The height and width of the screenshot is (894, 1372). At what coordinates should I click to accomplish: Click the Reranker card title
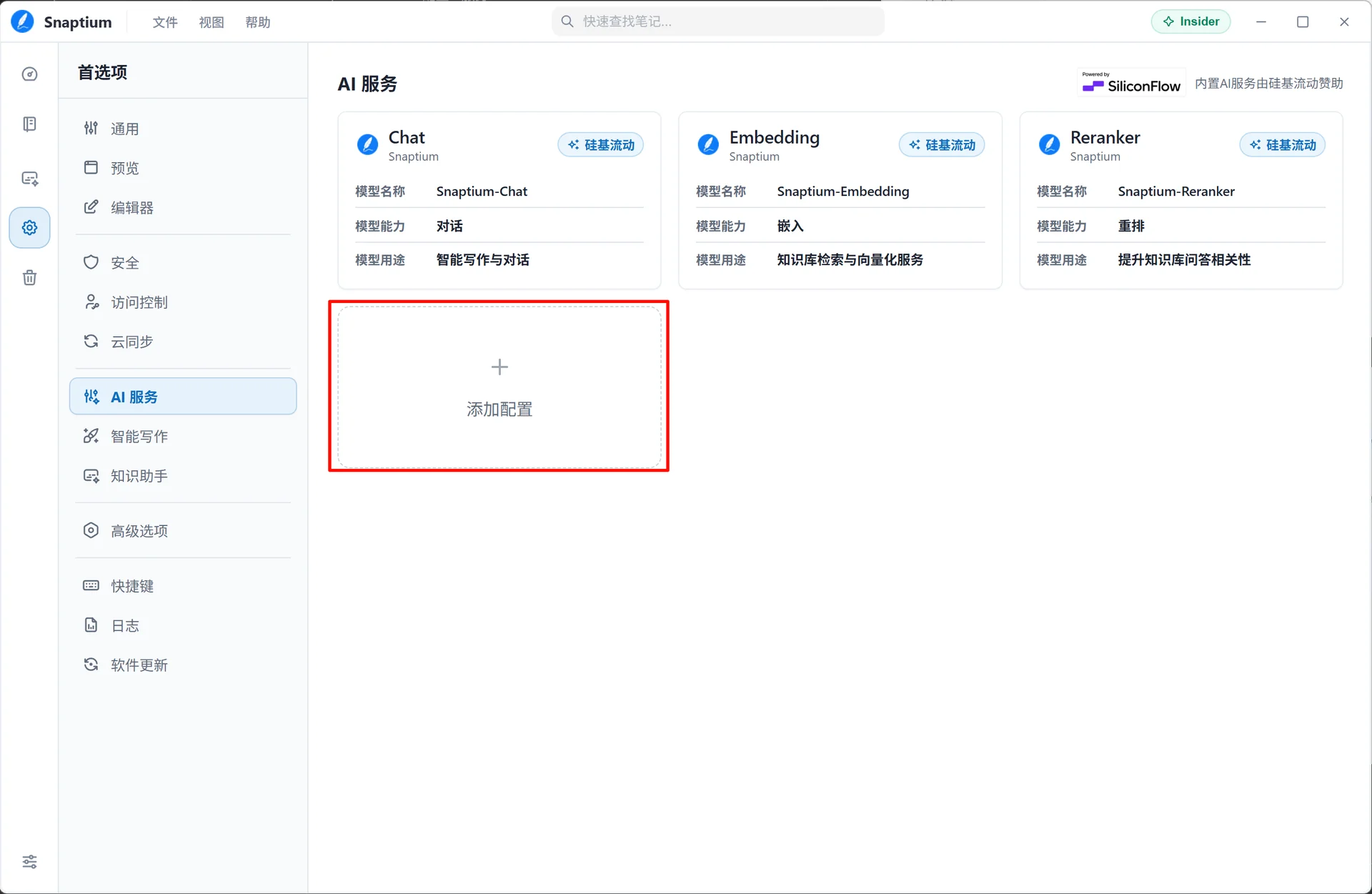point(1105,137)
